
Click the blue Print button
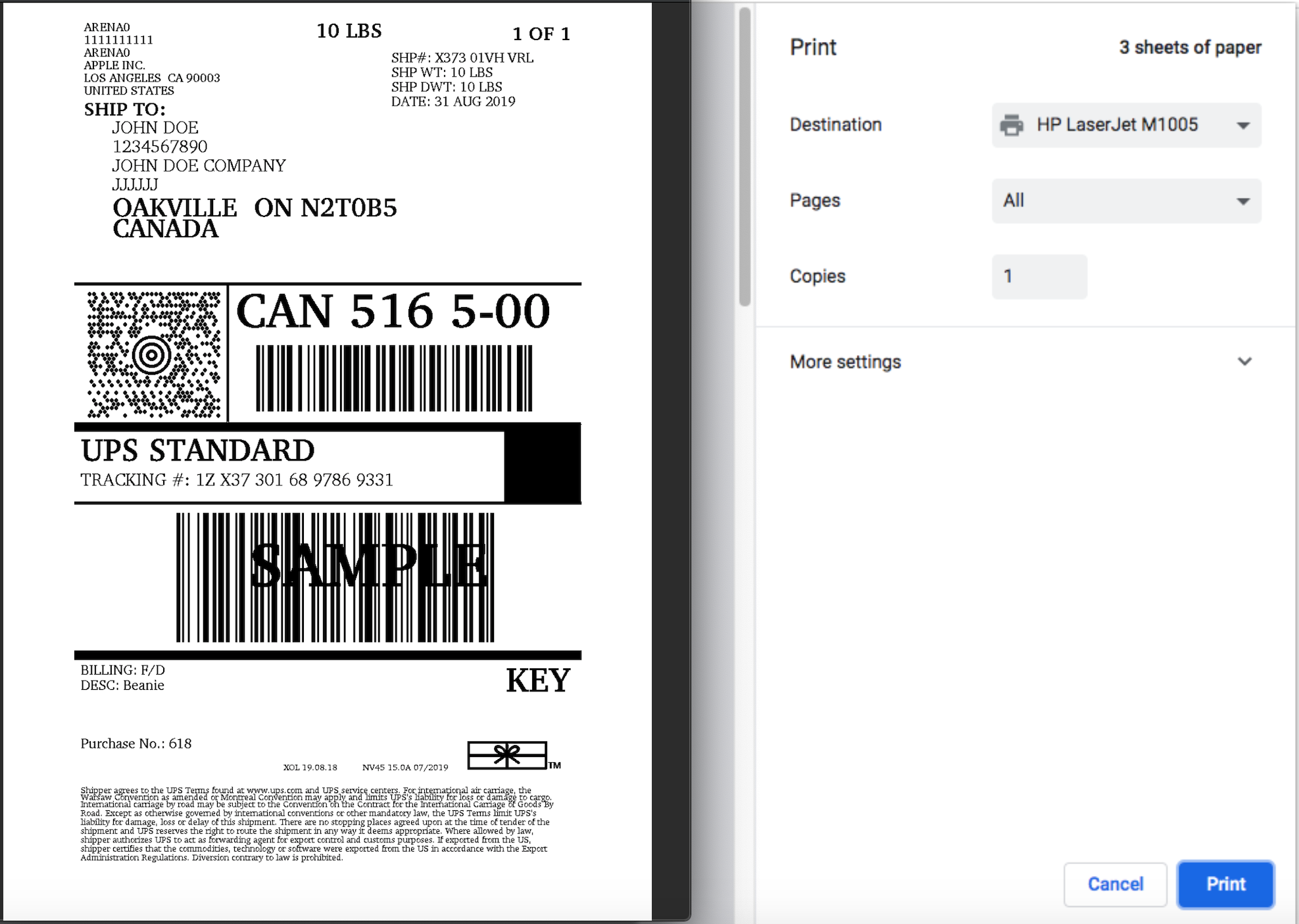(x=1225, y=884)
